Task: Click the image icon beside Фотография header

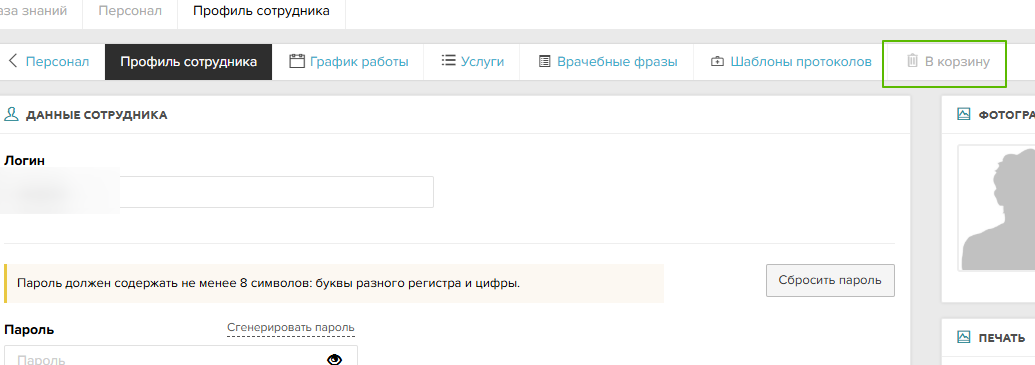Action: 963,114
